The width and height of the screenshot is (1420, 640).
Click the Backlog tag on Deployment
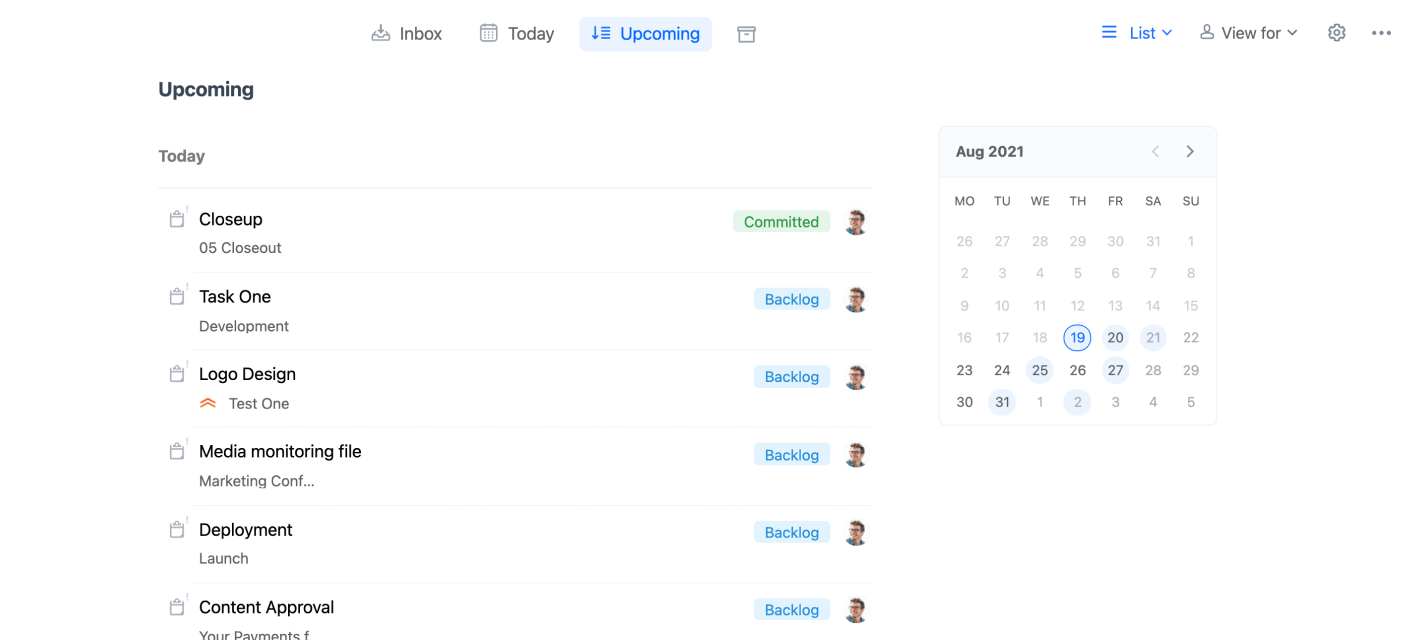click(792, 532)
